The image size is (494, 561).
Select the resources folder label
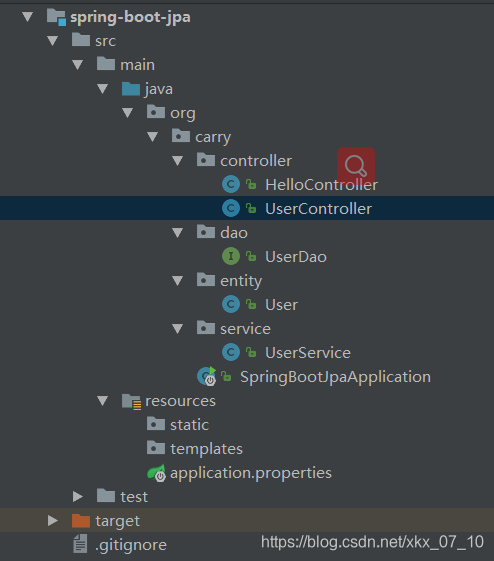coord(180,401)
